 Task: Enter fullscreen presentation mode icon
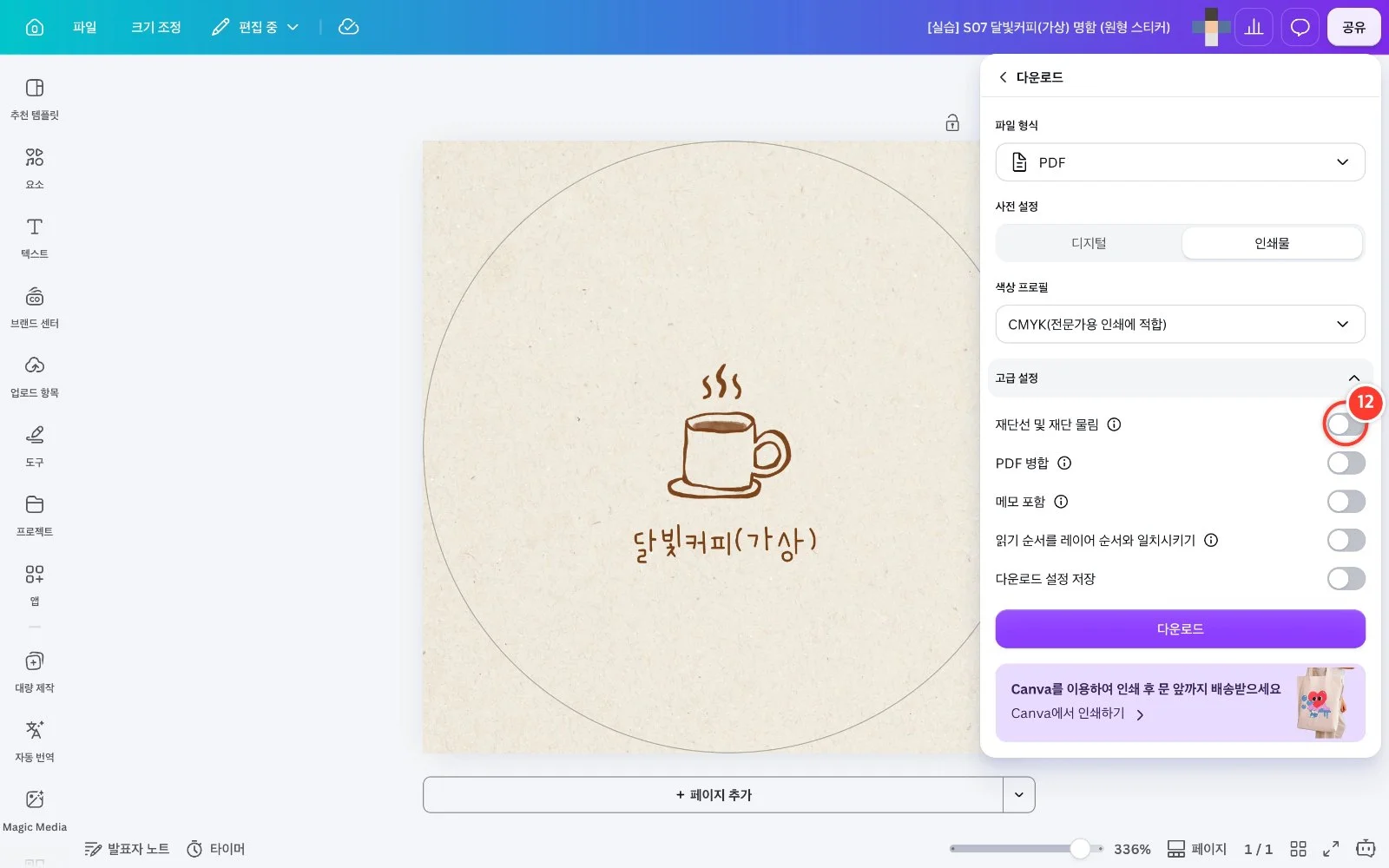click(1331, 849)
